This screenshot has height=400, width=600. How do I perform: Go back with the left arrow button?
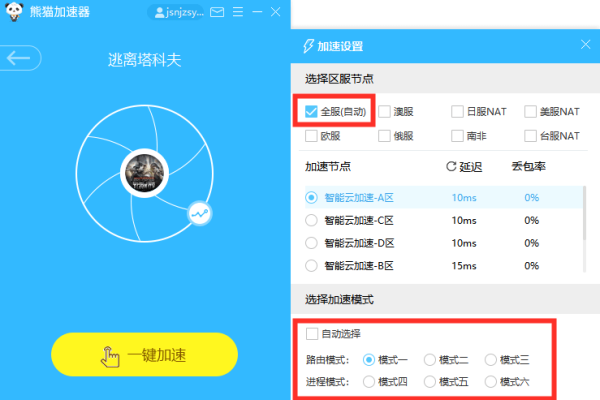20,58
